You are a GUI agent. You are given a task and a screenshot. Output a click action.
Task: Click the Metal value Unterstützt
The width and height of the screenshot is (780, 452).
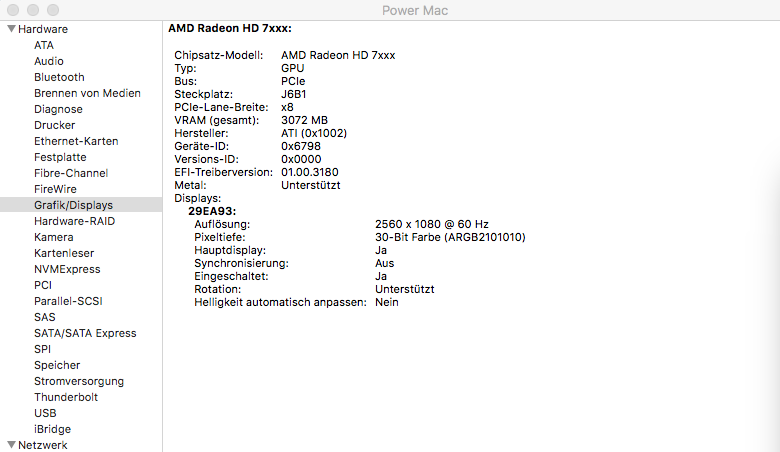pyautogui.click(x=311, y=185)
